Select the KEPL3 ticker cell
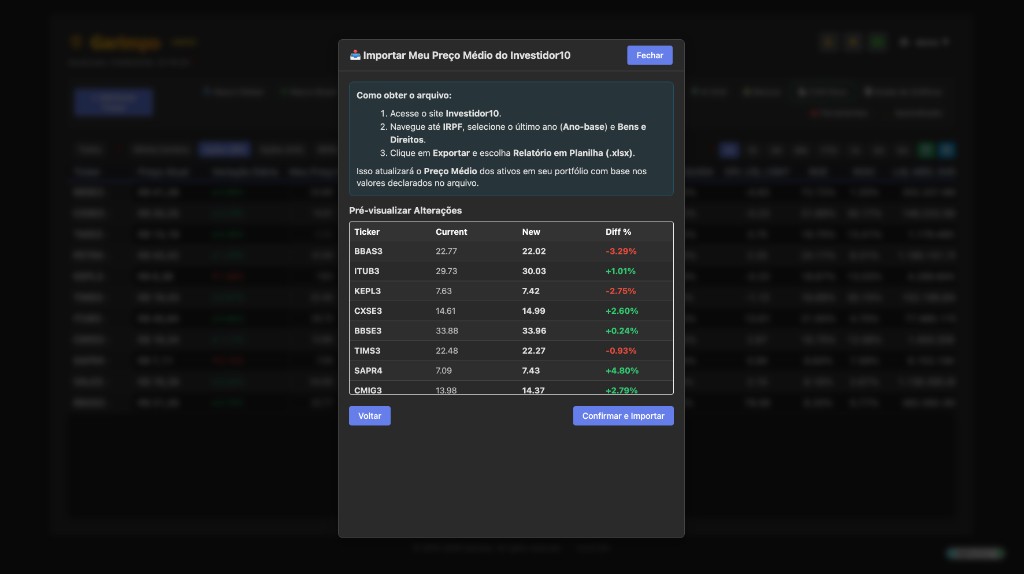The width and height of the screenshot is (1024, 574). click(x=367, y=291)
